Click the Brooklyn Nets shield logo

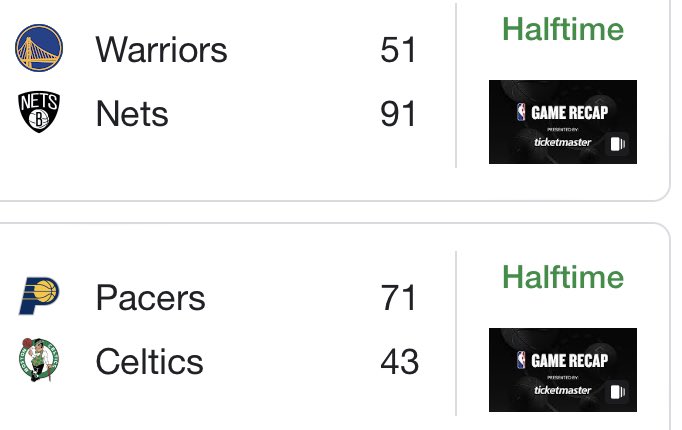[x=39, y=112]
